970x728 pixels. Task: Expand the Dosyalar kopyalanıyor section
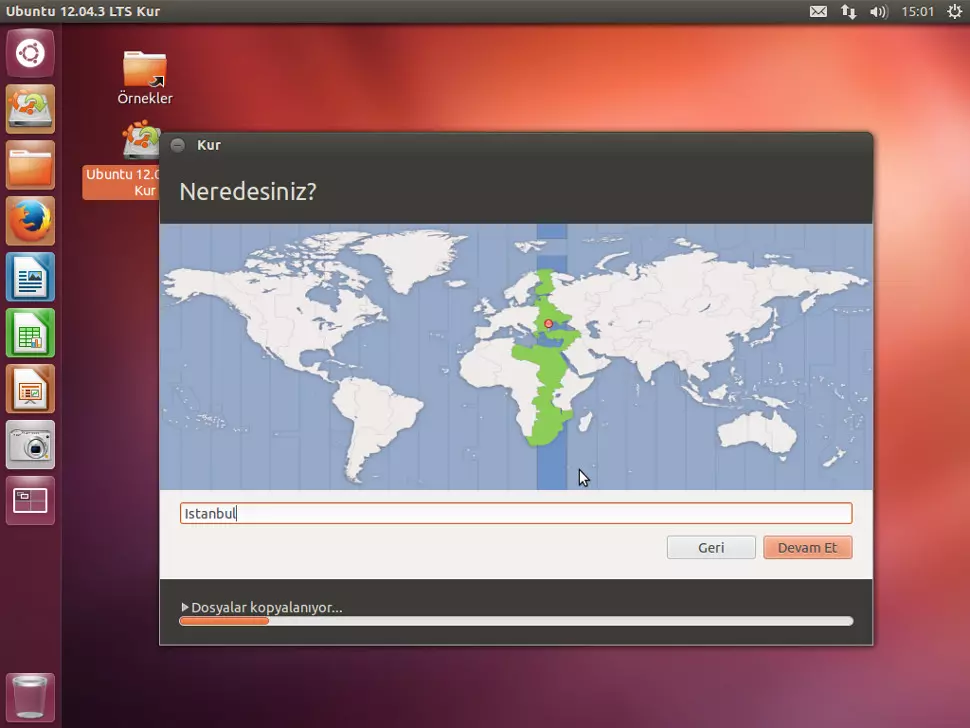(x=263, y=607)
